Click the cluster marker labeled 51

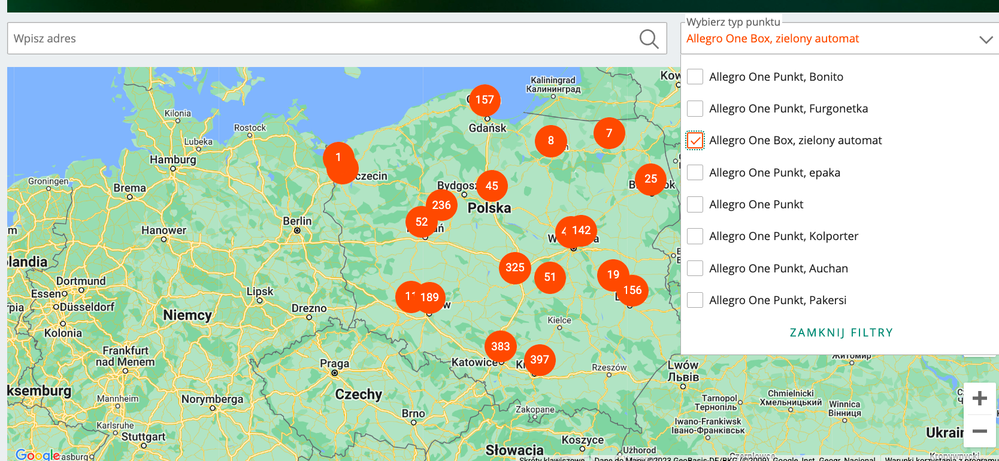[550, 277]
